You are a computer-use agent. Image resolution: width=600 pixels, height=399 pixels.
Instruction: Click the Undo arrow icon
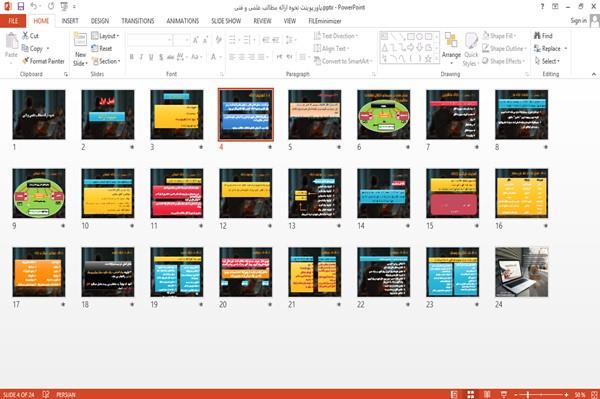pyautogui.click(x=34, y=6)
